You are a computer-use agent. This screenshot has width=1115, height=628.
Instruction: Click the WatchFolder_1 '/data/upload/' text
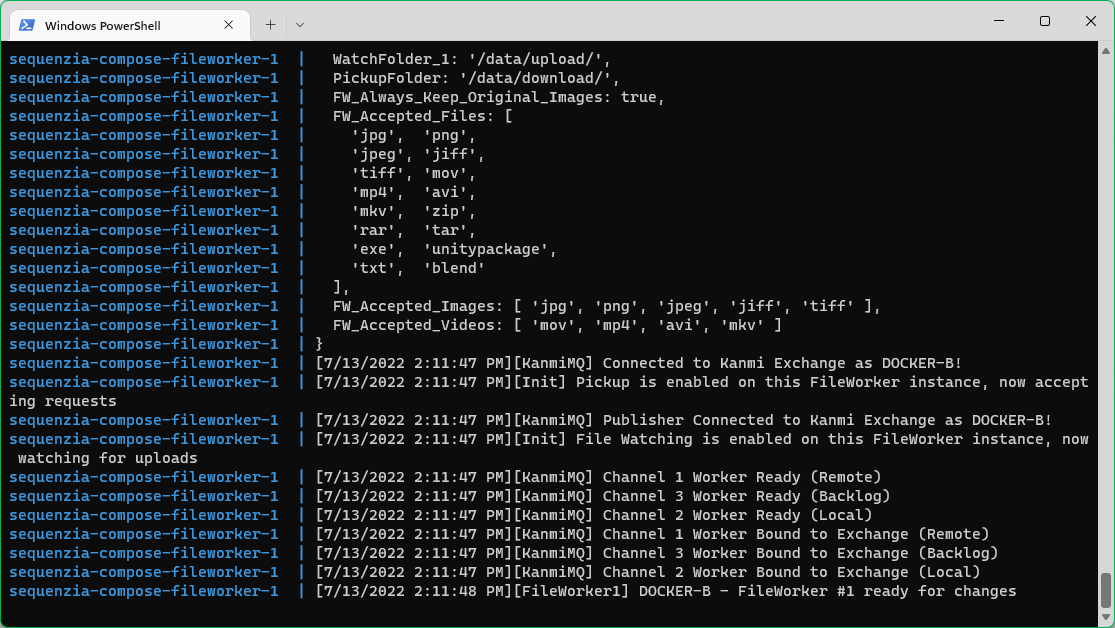(471, 59)
